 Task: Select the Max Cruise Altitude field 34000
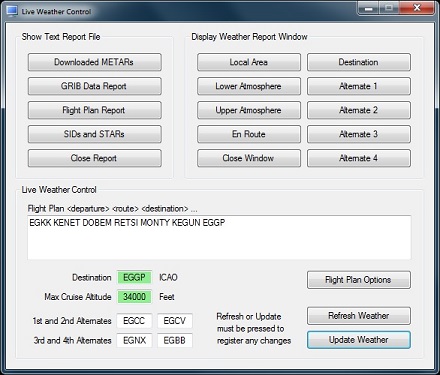tap(134, 297)
